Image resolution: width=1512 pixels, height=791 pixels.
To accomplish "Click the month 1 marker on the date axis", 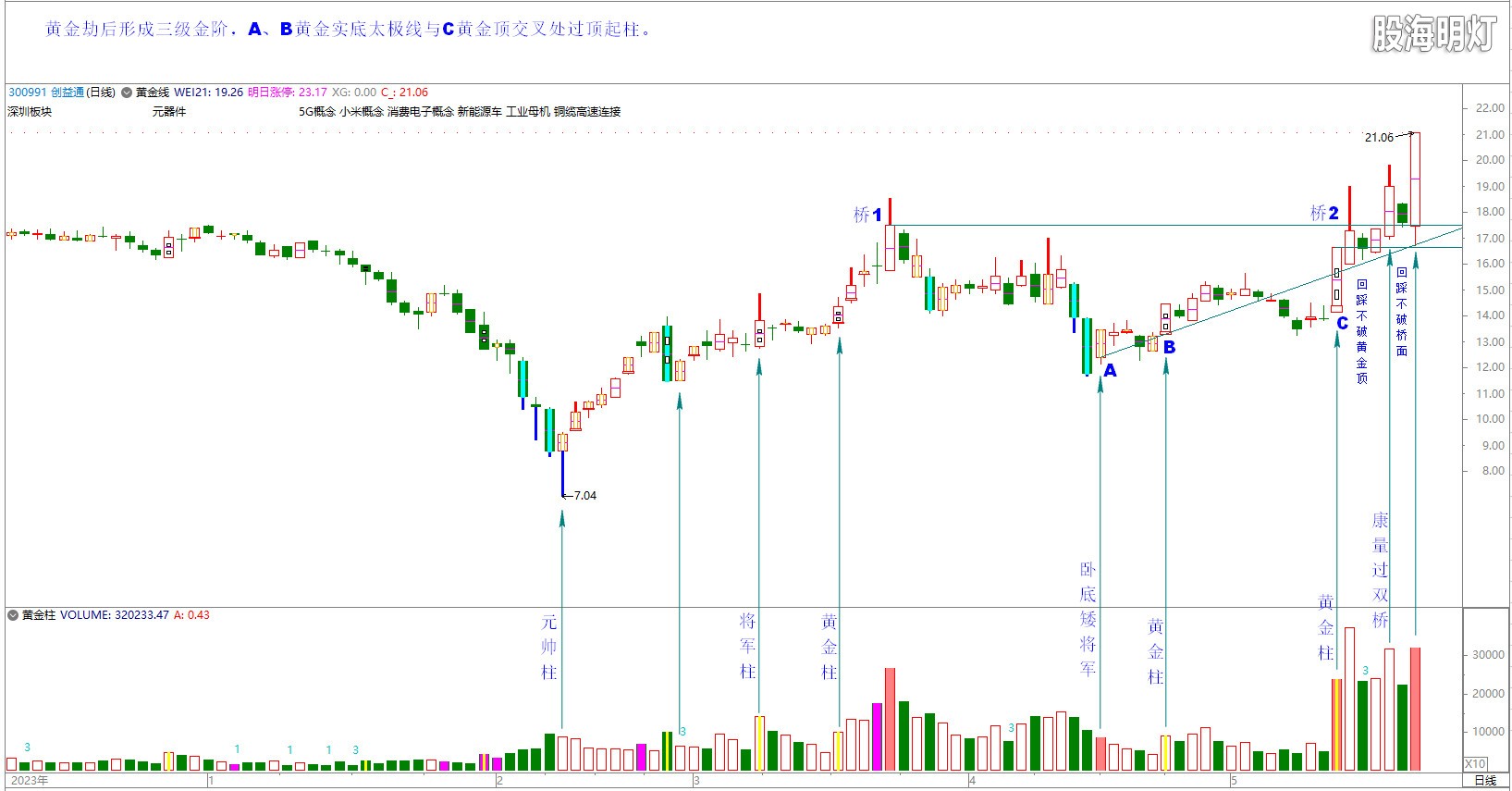I will click(211, 781).
